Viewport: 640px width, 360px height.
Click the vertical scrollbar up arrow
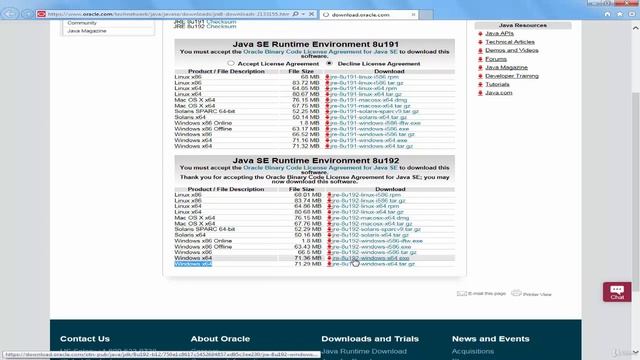pyautogui.click(x=635, y=28)
